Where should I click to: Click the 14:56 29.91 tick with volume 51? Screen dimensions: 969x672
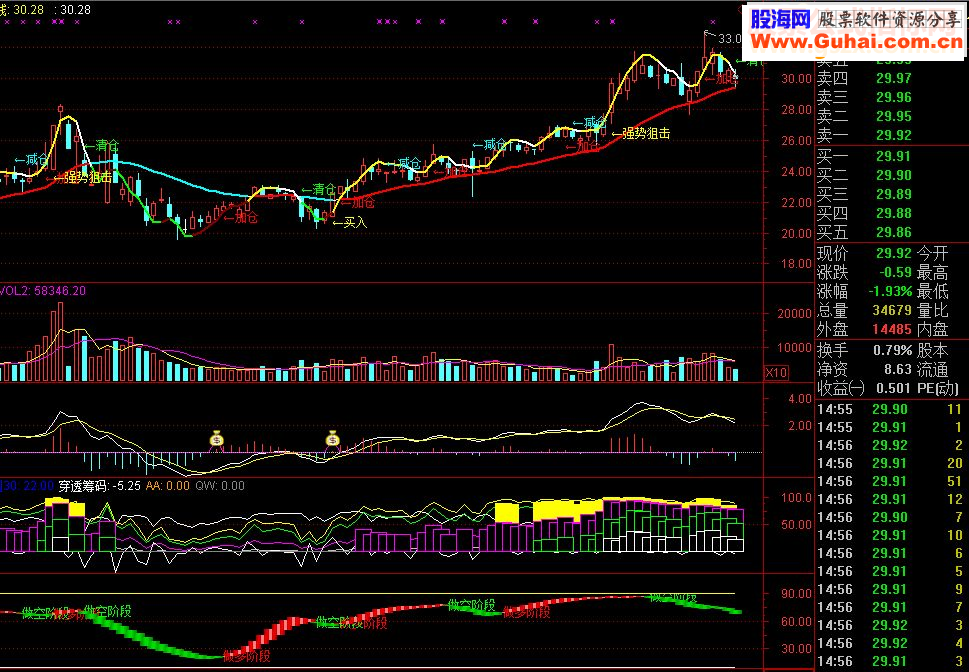[x=891, y=481]
